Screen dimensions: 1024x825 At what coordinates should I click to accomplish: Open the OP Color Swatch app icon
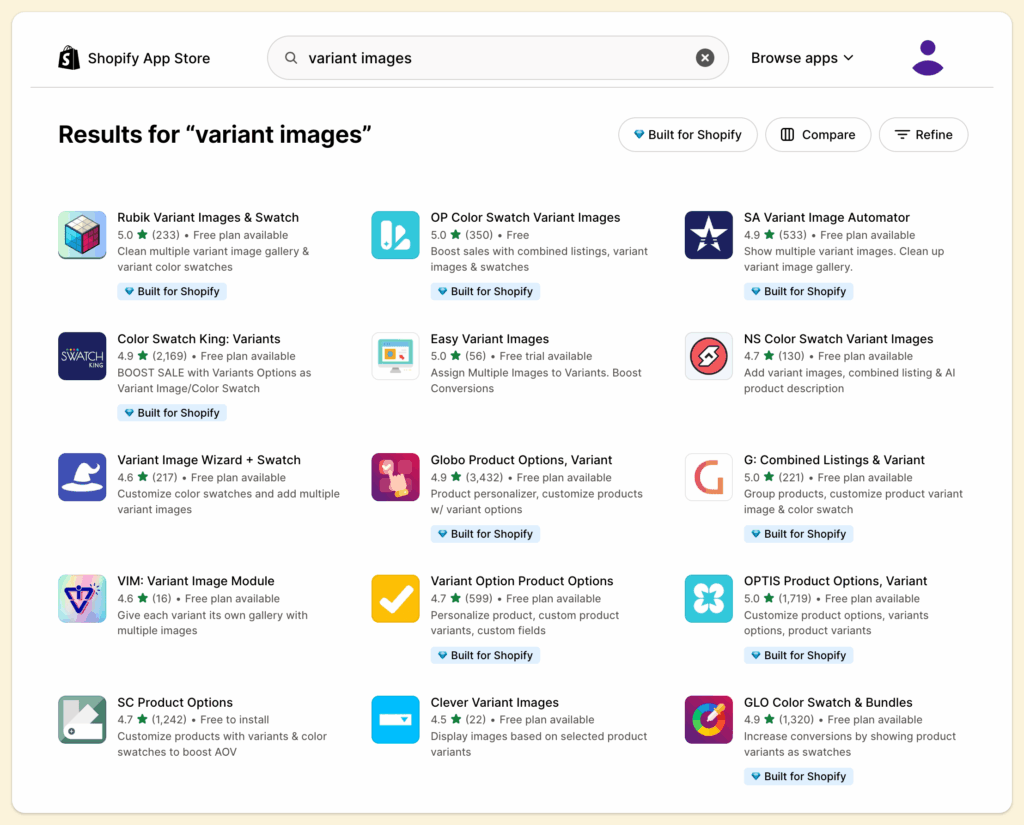pos(395,235)
